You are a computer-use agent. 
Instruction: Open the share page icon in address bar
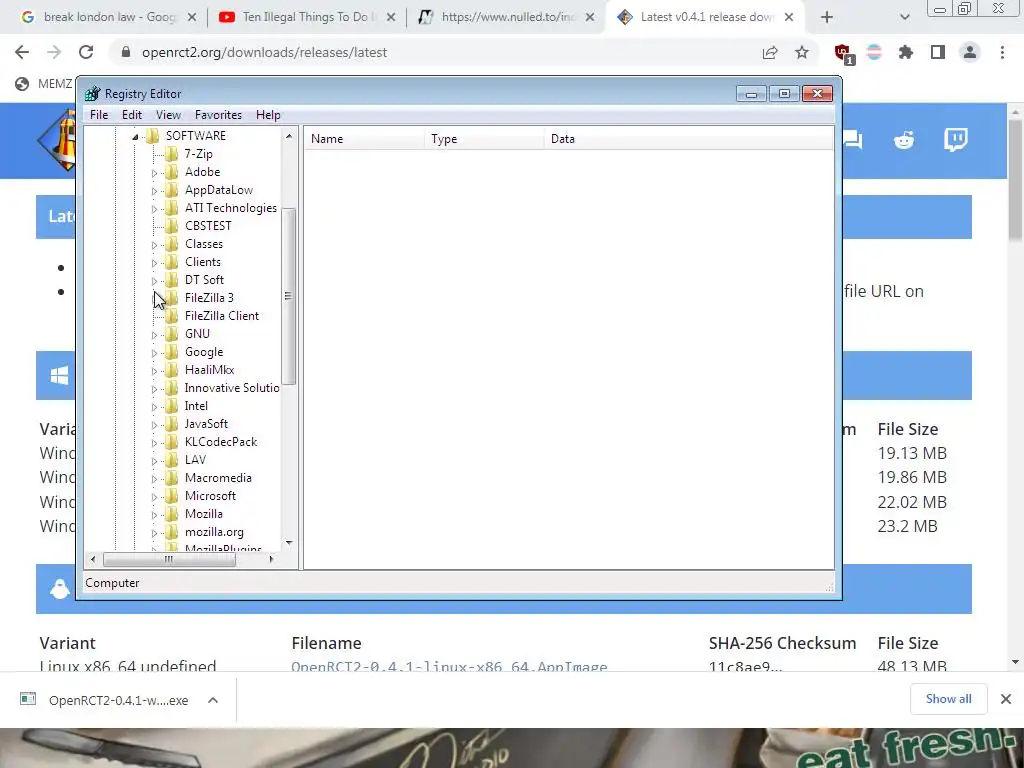[770, 52]
